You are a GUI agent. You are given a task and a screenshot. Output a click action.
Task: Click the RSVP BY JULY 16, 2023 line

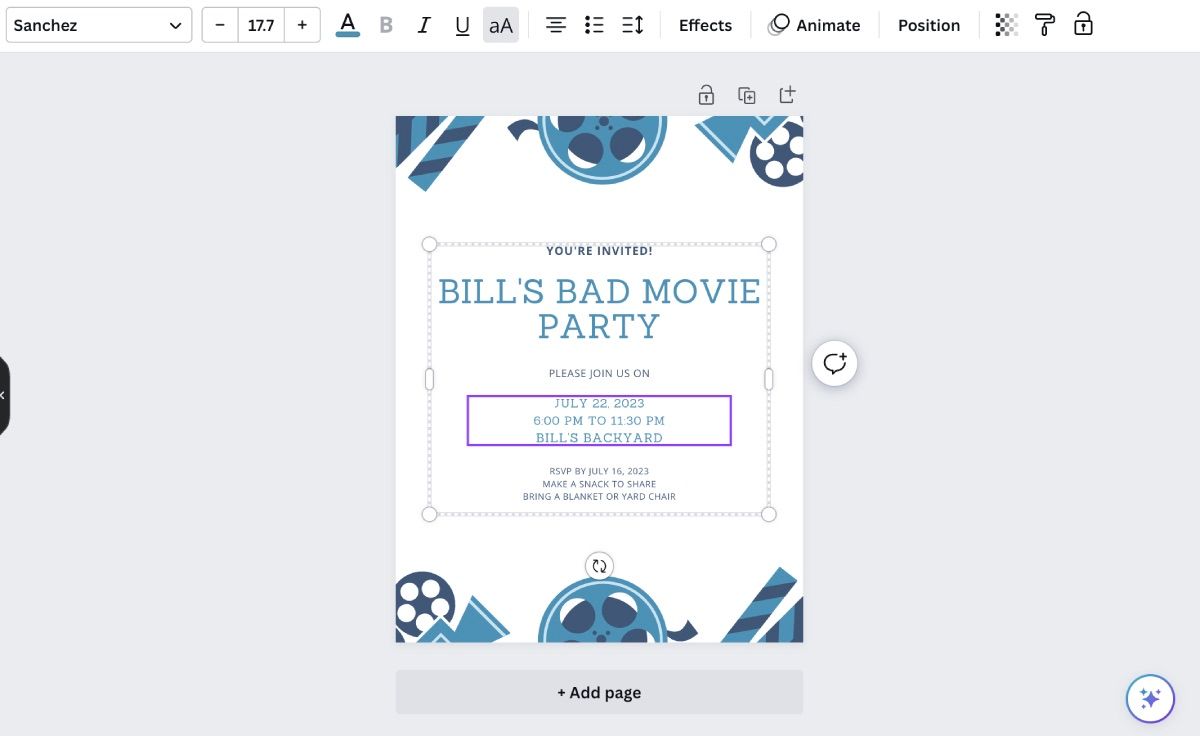coord(599,471)
